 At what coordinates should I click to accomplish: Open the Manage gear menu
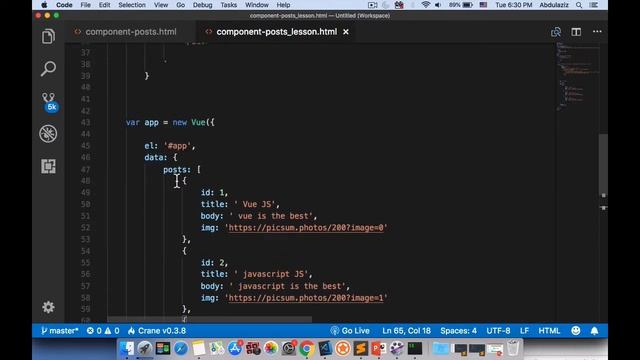[x=48, y=307]
